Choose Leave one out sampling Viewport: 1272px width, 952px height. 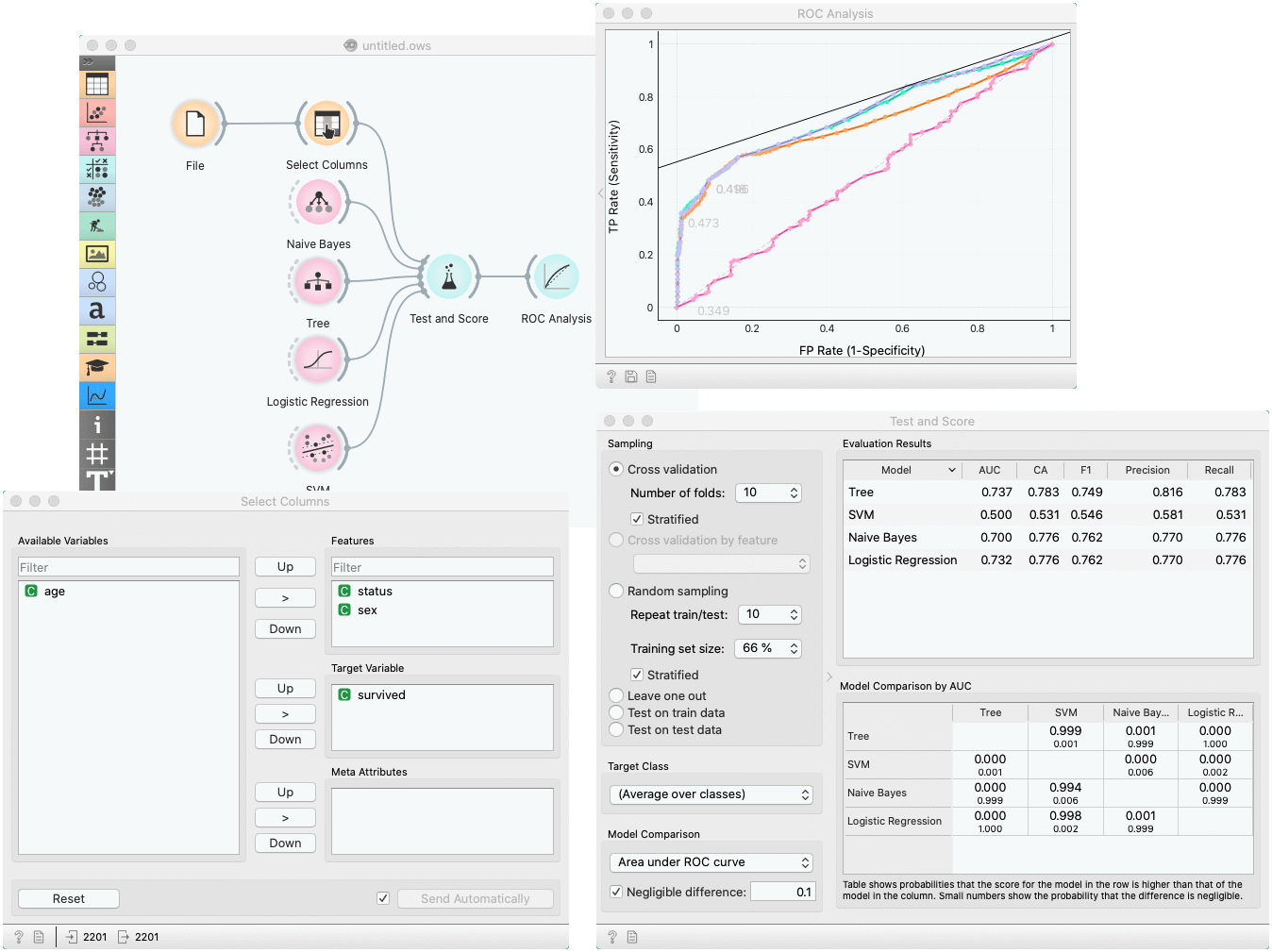(x=617, y=696)
